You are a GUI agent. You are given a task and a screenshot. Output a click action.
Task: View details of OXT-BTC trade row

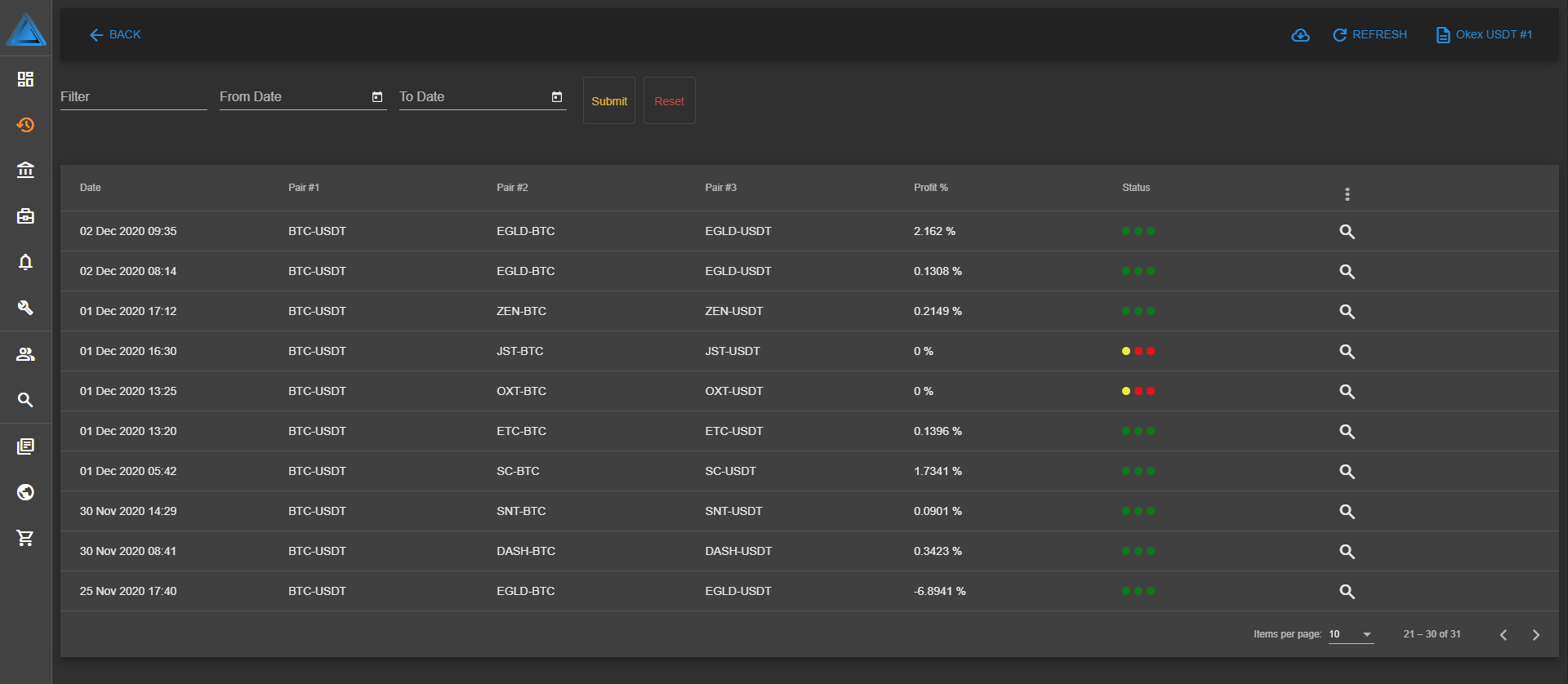1347,392
